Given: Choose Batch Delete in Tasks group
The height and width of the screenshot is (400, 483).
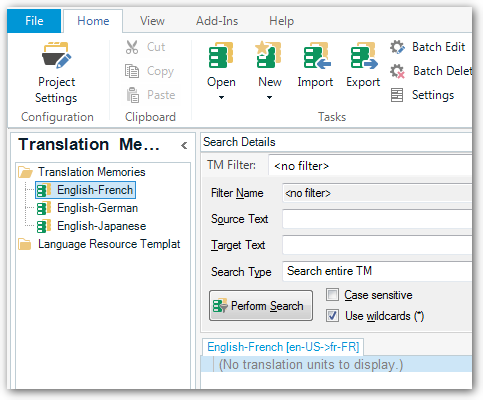Looking at the screenshot, I should (x=431, y=71).
